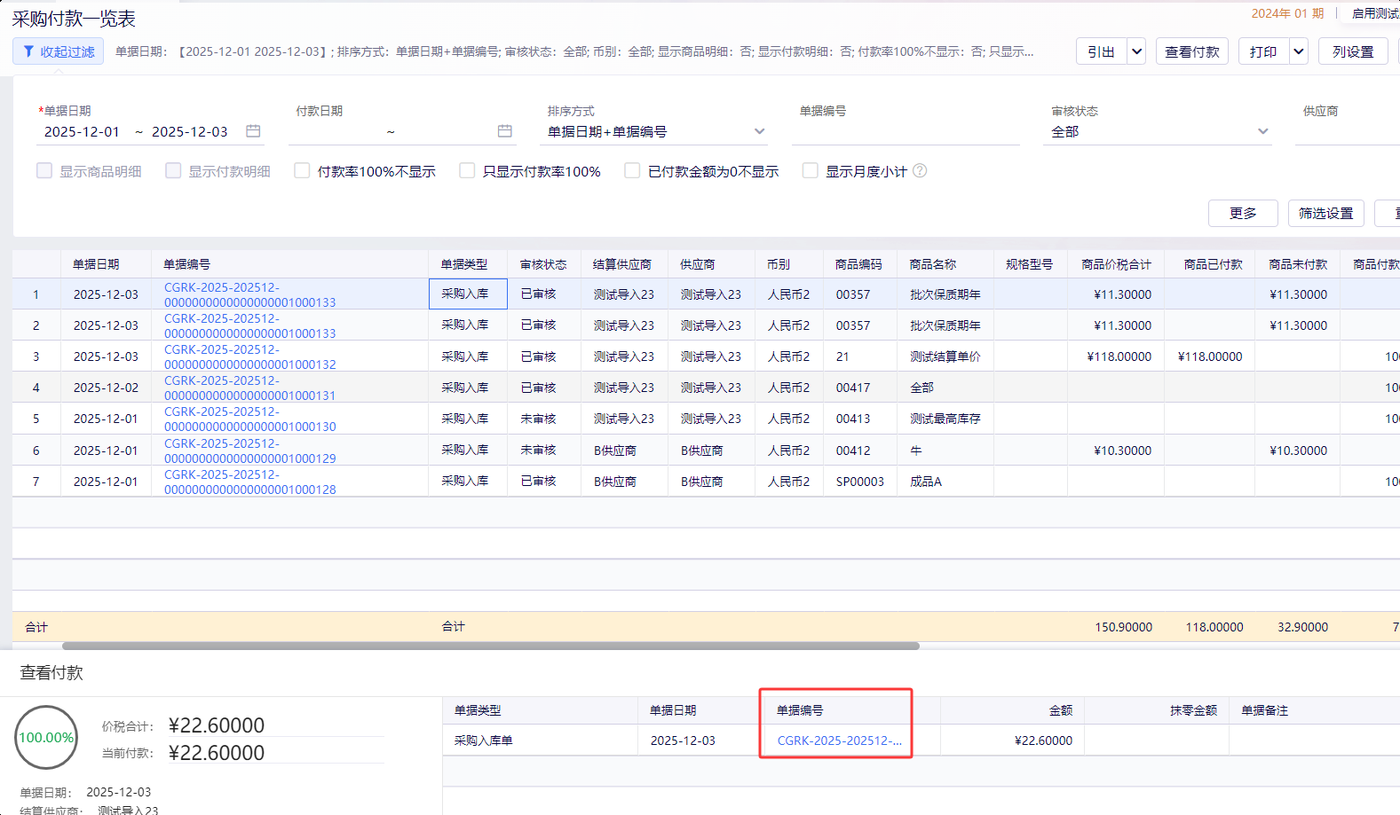The height and width of the screenshot is (815, 1400).
Task: Click the 更多 button
Action: coord(1243,213)
